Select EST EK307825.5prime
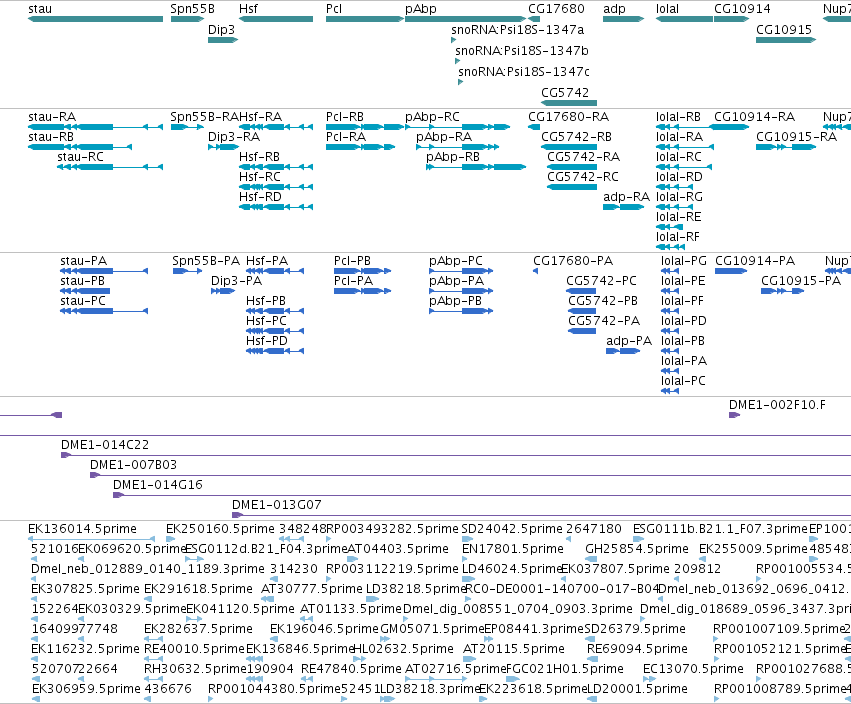This screenshot has height=704, width=851. coord(34,599)
